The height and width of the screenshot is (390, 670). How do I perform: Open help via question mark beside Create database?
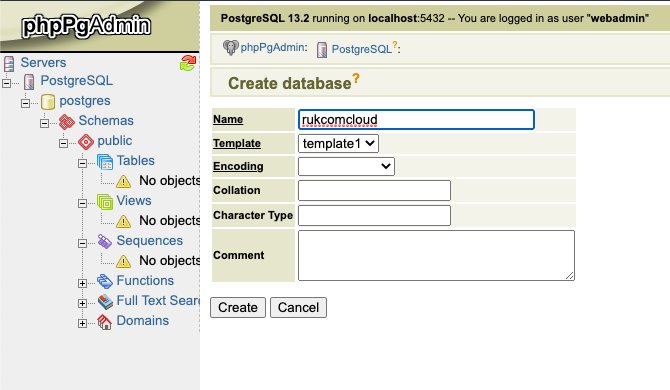356,79
